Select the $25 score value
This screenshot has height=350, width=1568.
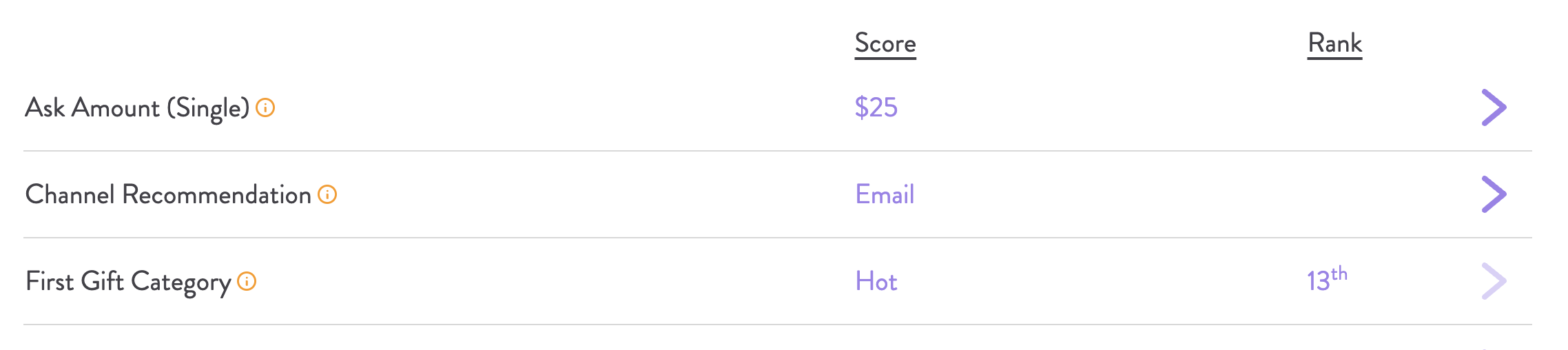(x=876, y=107)
